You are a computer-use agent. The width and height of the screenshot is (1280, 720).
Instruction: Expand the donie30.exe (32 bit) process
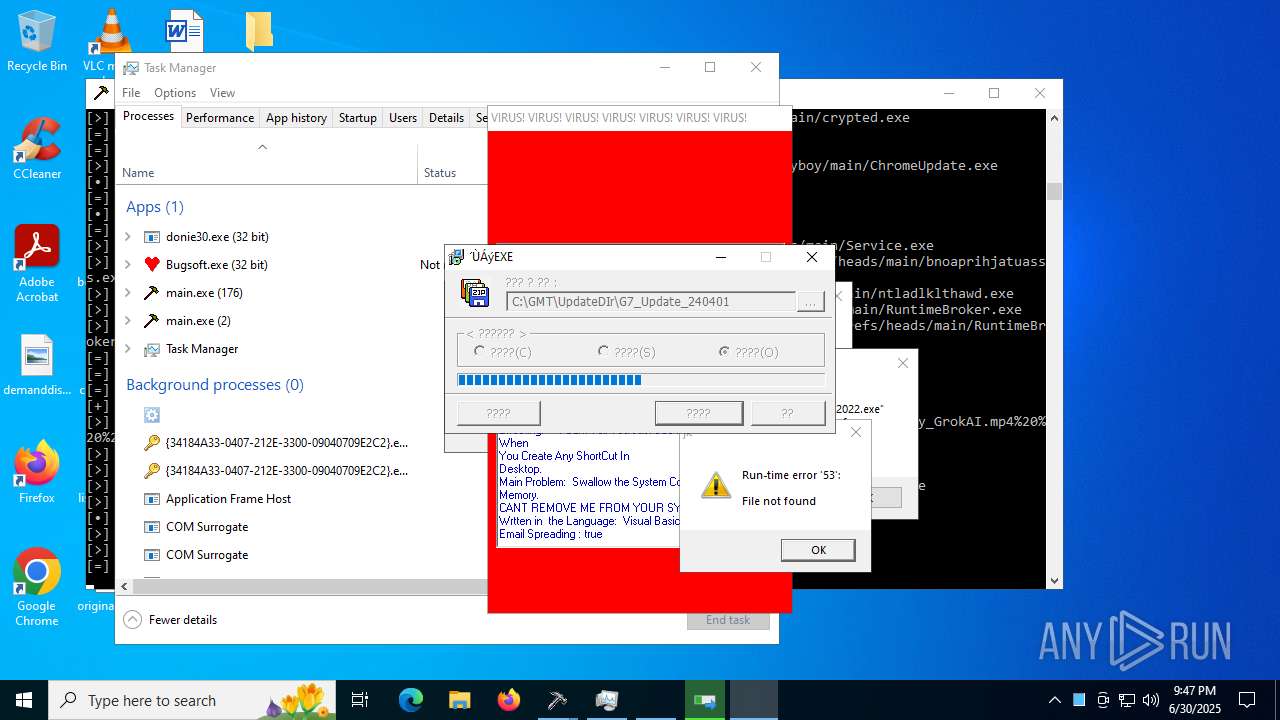[127, 237]
